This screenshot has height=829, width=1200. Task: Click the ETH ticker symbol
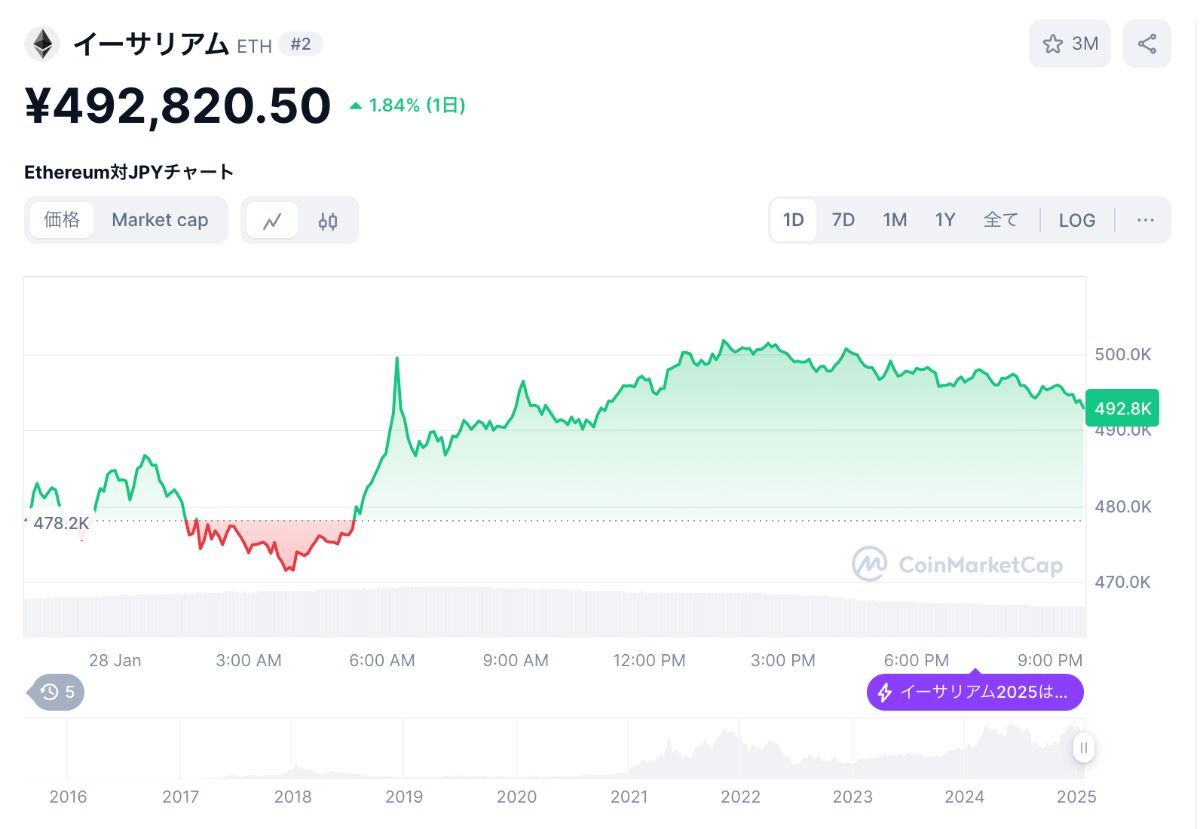tap(254, 46)
